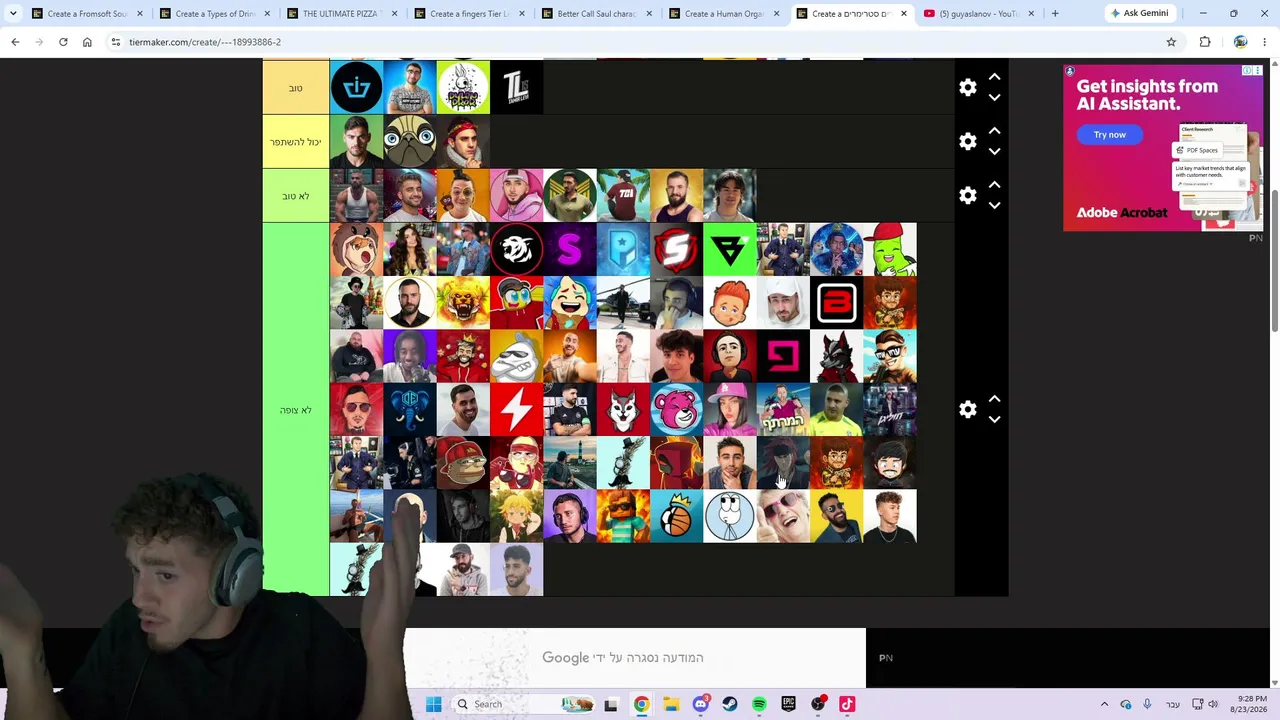1280x720 pixels.
Task: Open the browser tab search dropdown
Action: [x=13, y=14]
